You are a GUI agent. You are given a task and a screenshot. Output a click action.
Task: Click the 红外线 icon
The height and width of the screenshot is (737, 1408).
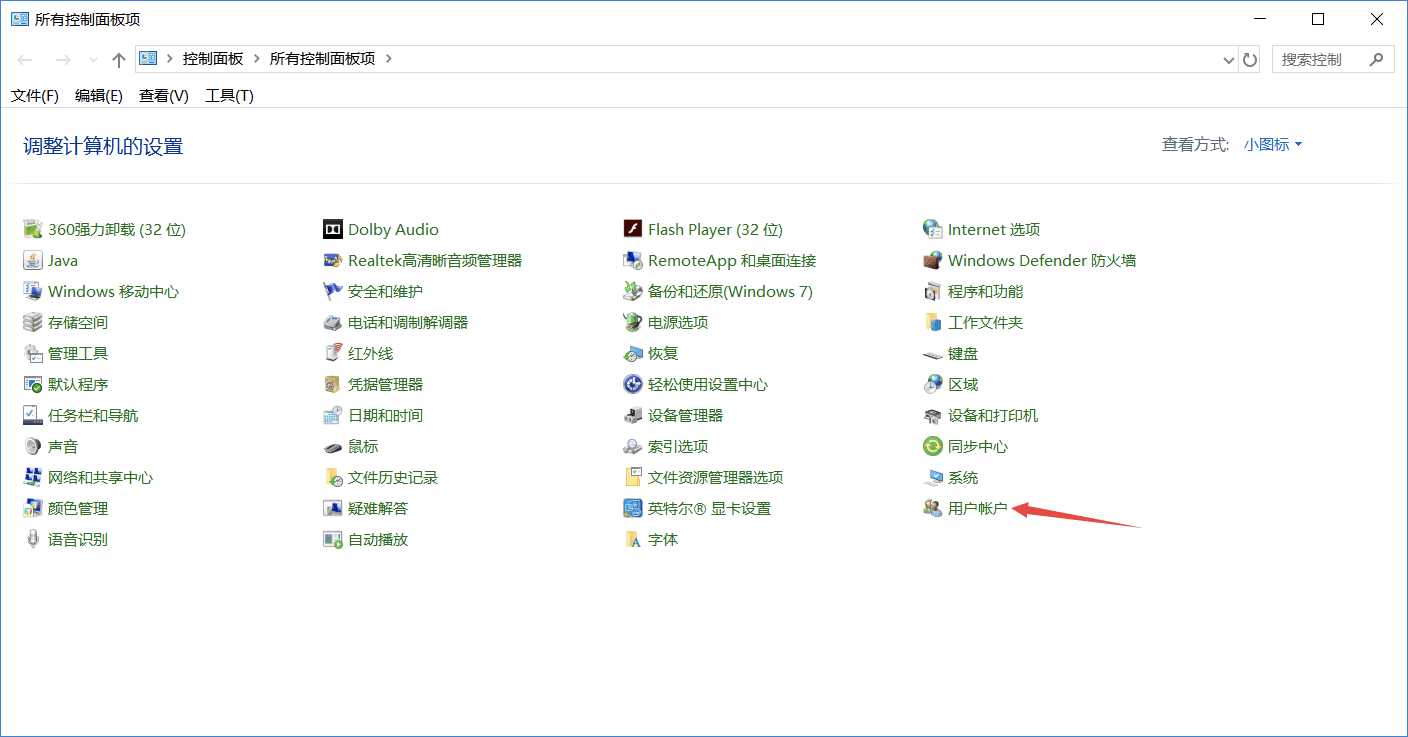pyautogui.click(x=333, y=353)
